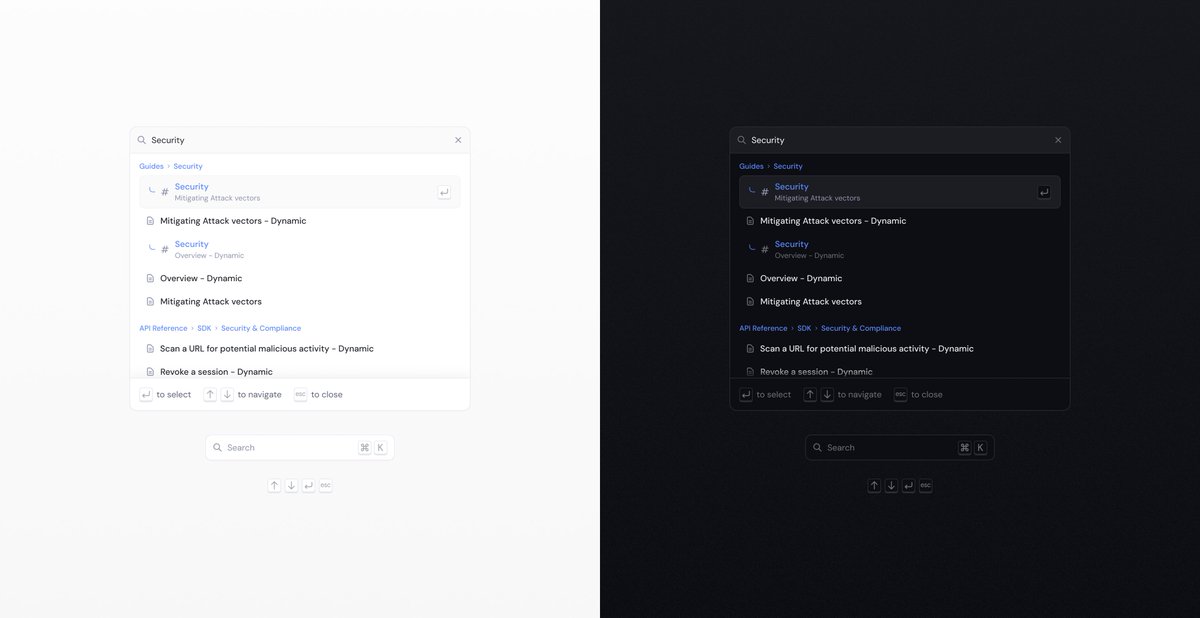Click the ⌘ key badge in light Search bar
This screenshot has height=618, width=1200.
364,448
